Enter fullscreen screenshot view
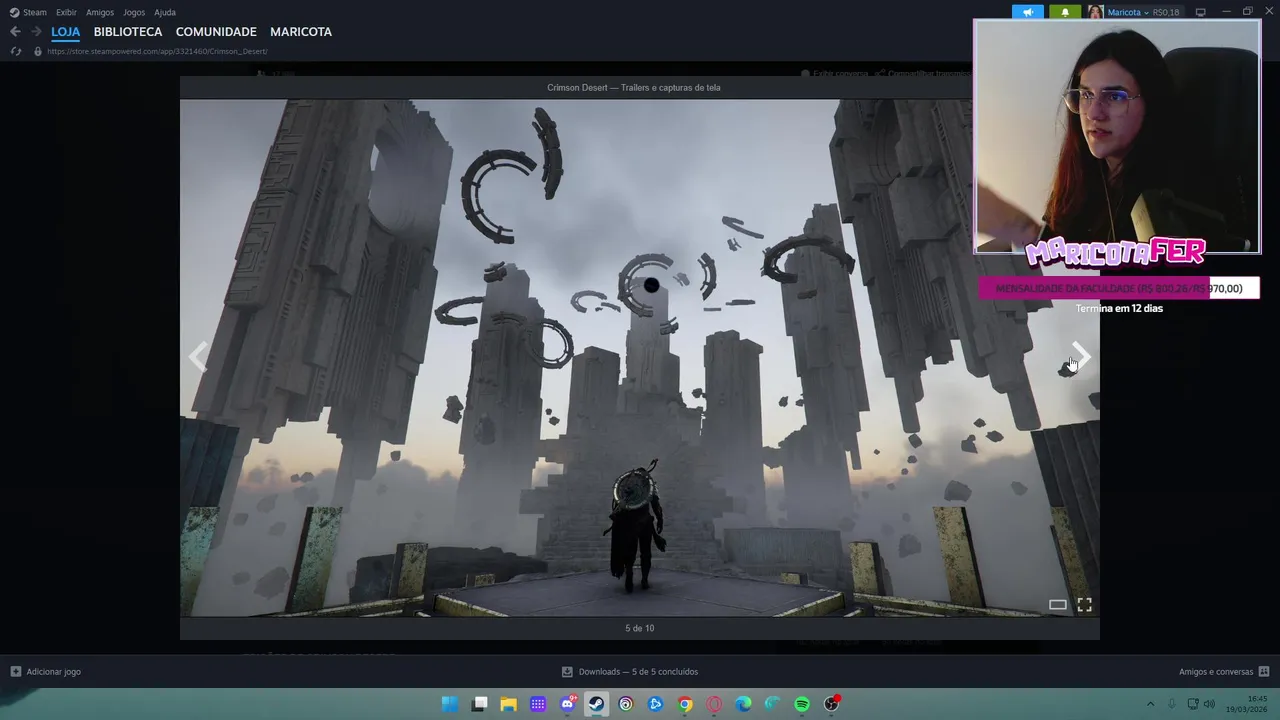This screenshot has width=1280, height=720. [1084, 604]
